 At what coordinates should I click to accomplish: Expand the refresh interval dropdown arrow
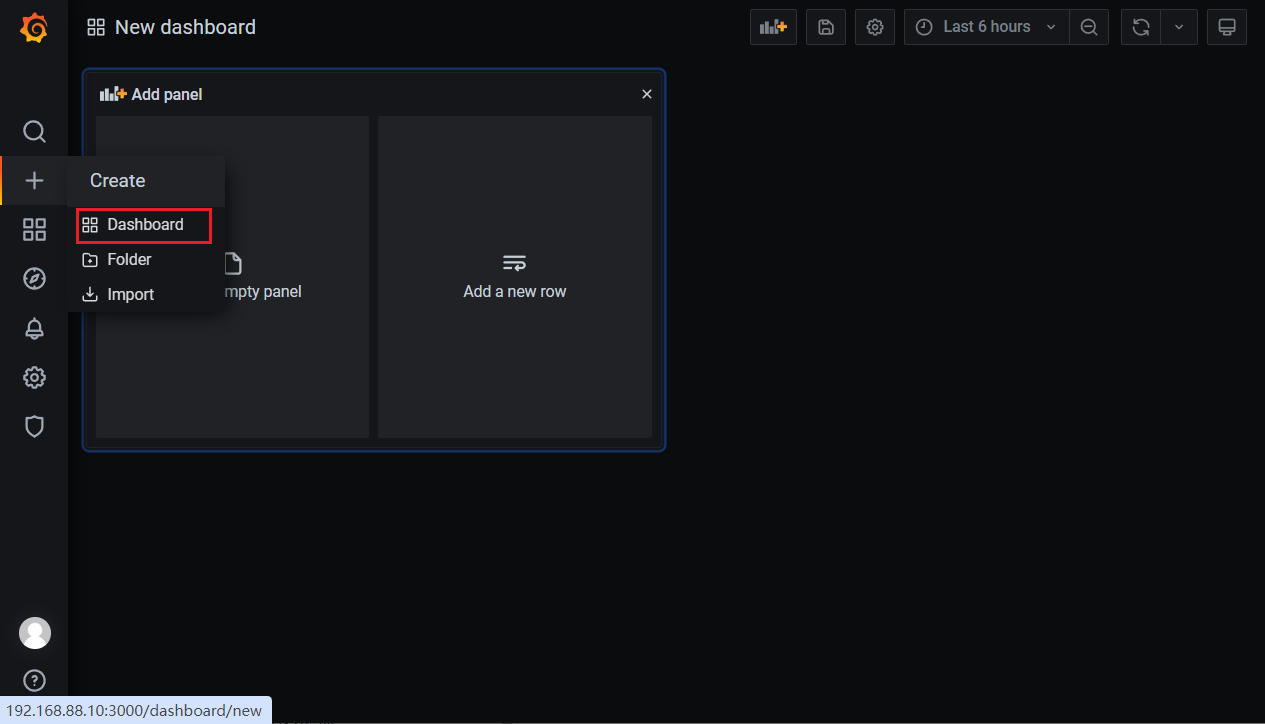click(1179, 27)
